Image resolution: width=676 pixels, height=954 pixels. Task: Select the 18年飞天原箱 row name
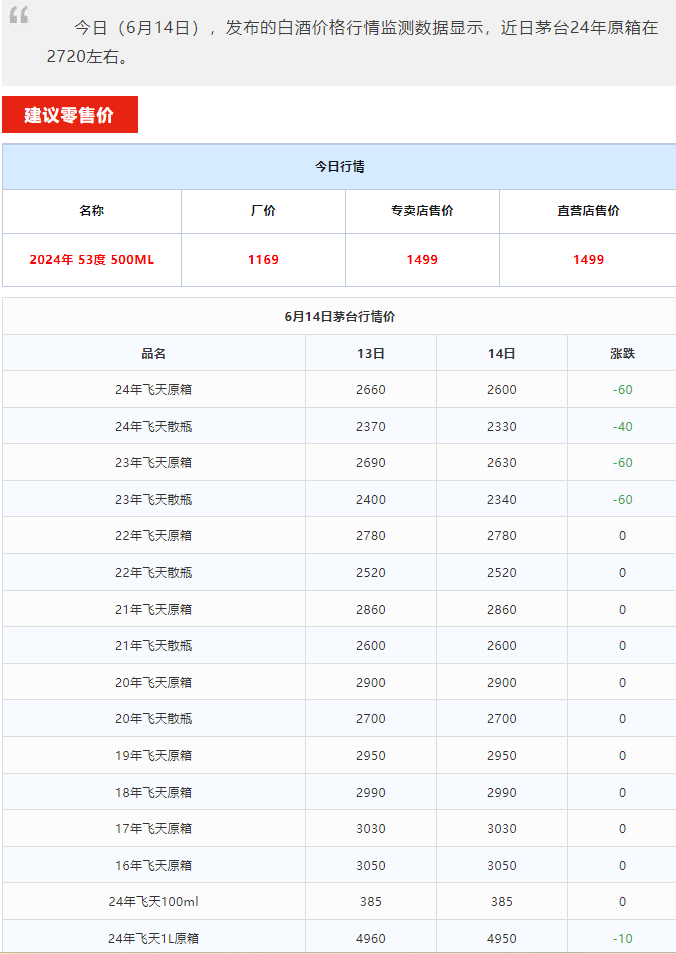(153, 792)
